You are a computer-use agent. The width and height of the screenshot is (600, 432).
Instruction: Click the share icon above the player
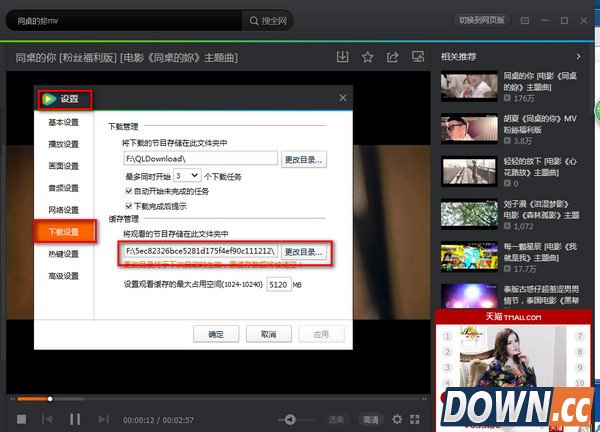click(393, 57)
